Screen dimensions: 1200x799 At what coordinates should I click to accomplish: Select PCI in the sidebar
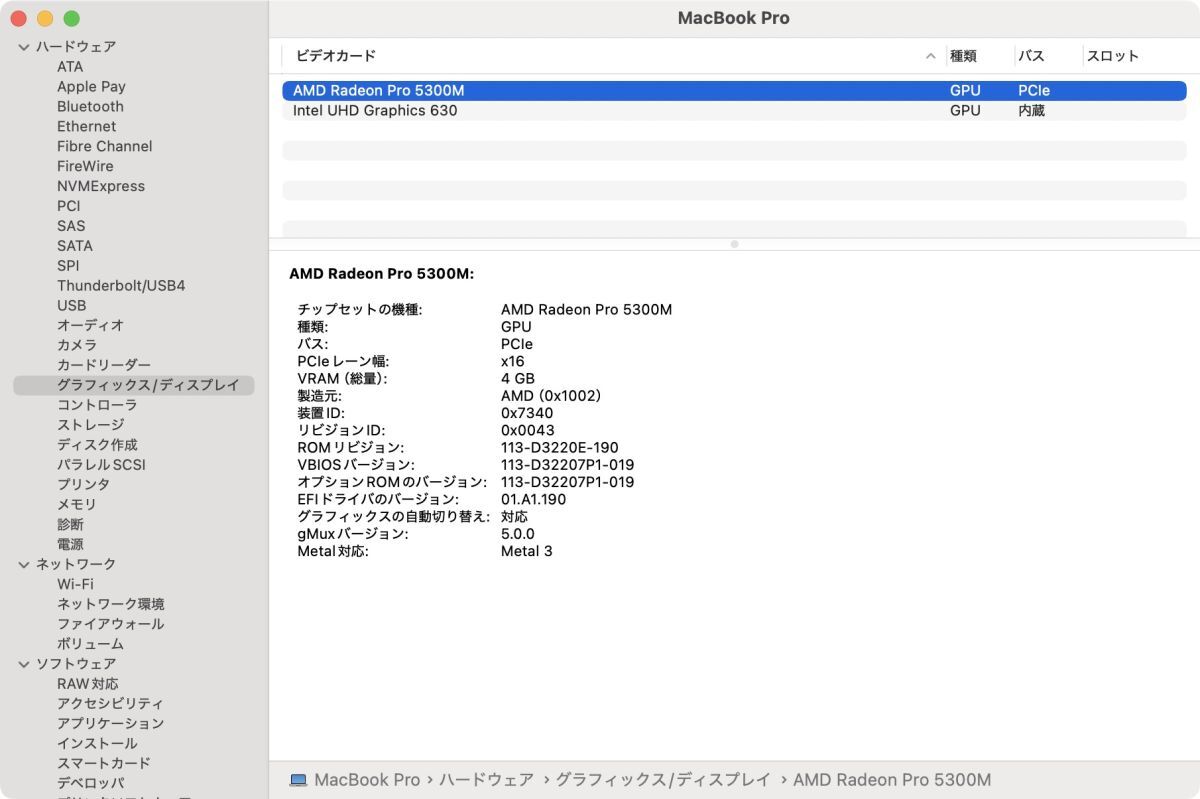click(x=68, y=206)
